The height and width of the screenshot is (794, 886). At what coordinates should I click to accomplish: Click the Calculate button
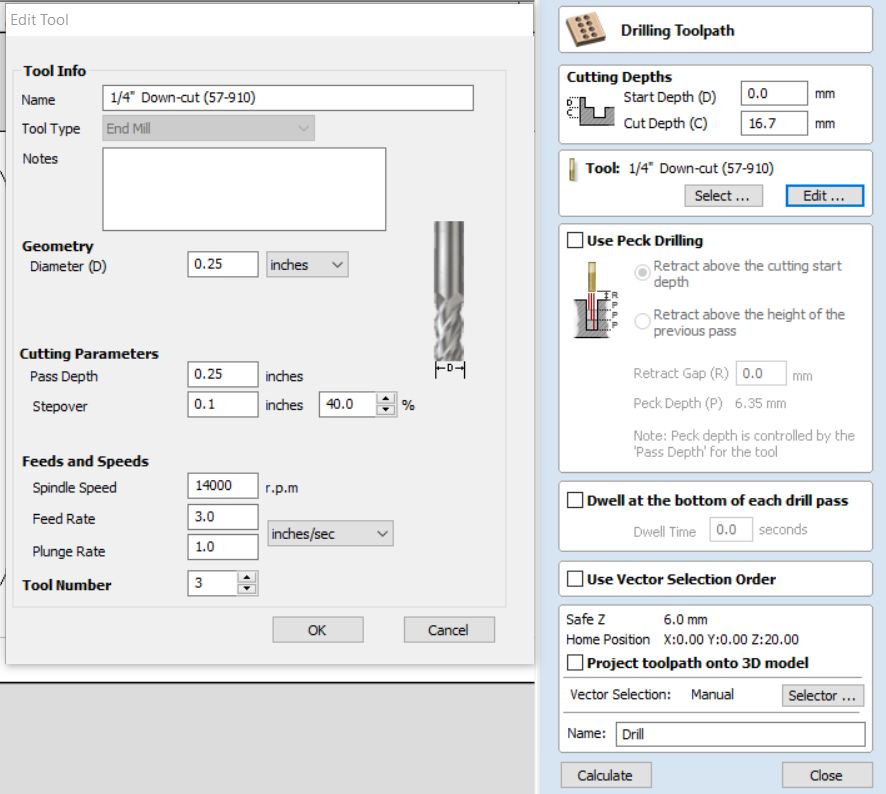tap(606, 775)
